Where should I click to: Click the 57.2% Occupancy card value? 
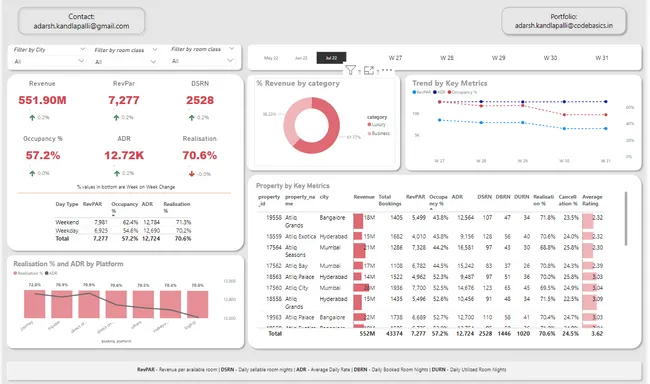[x=43, y=156]
